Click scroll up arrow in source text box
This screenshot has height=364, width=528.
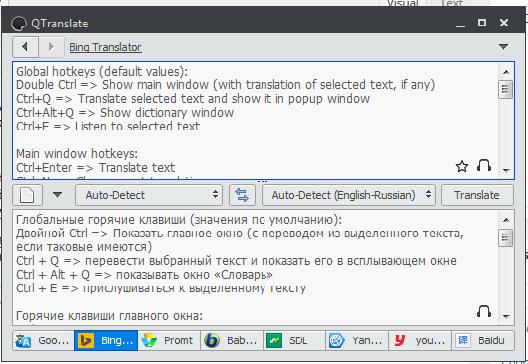[x=506, y=72]
